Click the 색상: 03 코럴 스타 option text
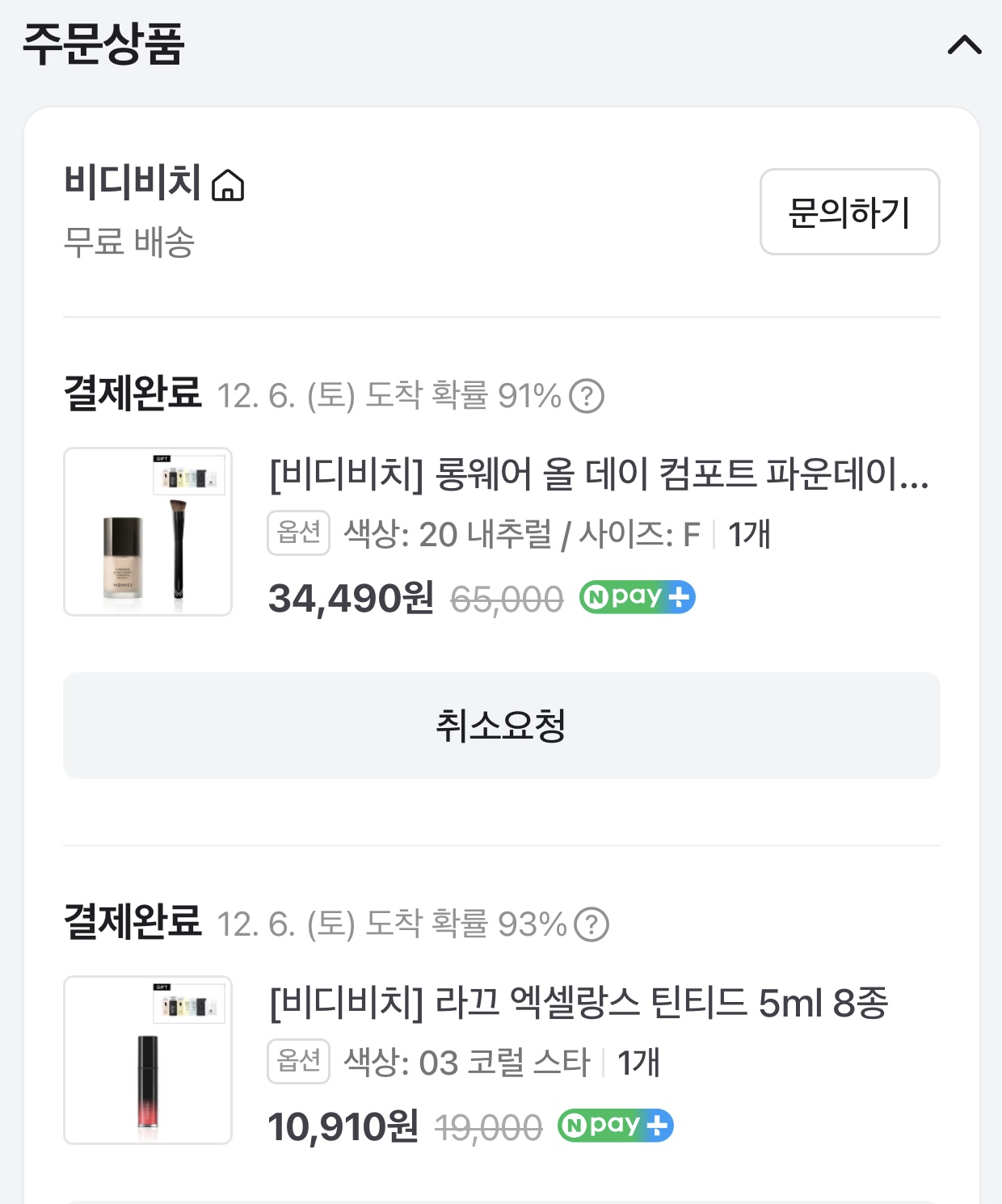Screen dimensions: 1002x1204 tap(466, 1062)
